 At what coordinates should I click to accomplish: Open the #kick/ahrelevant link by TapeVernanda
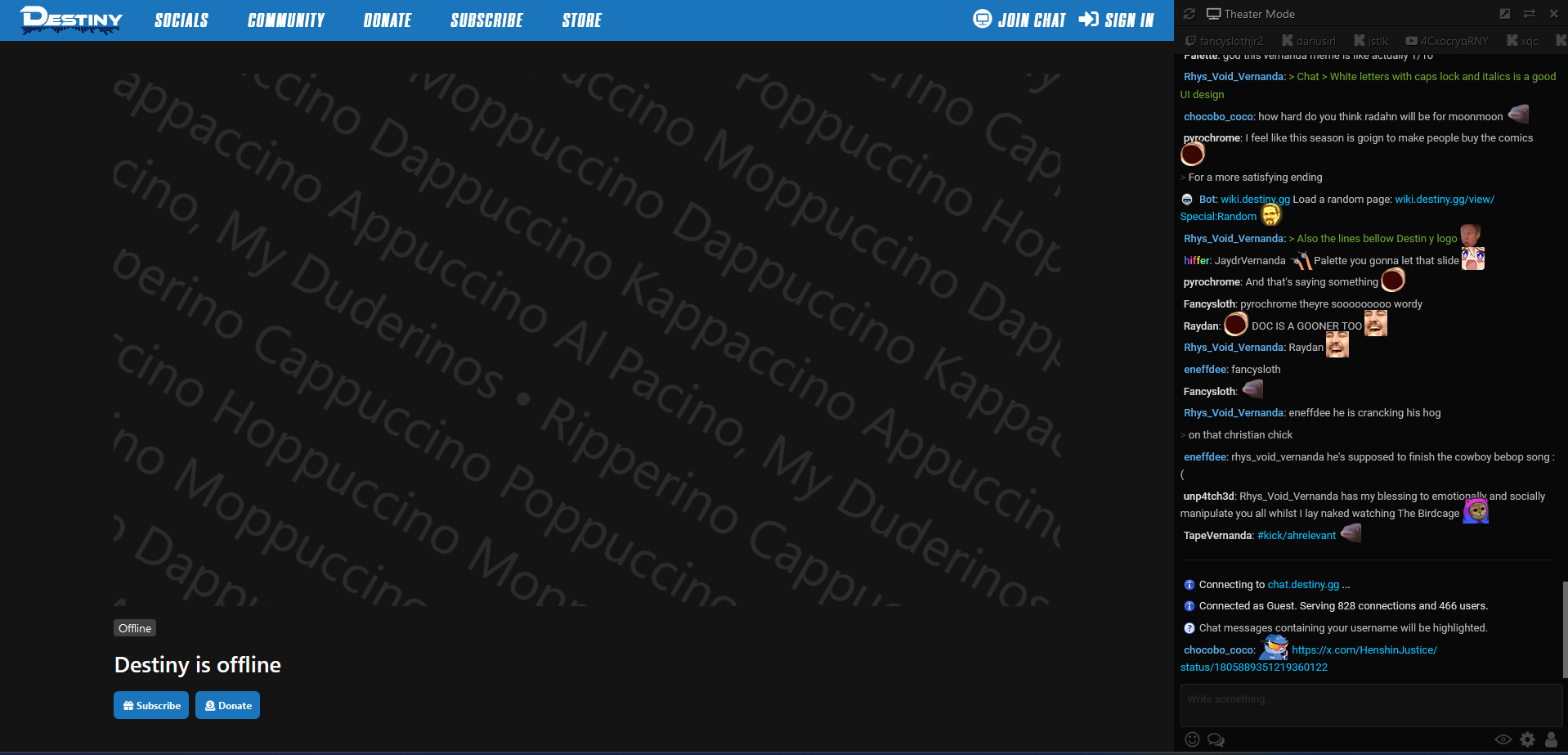(x=1297, y=536)
